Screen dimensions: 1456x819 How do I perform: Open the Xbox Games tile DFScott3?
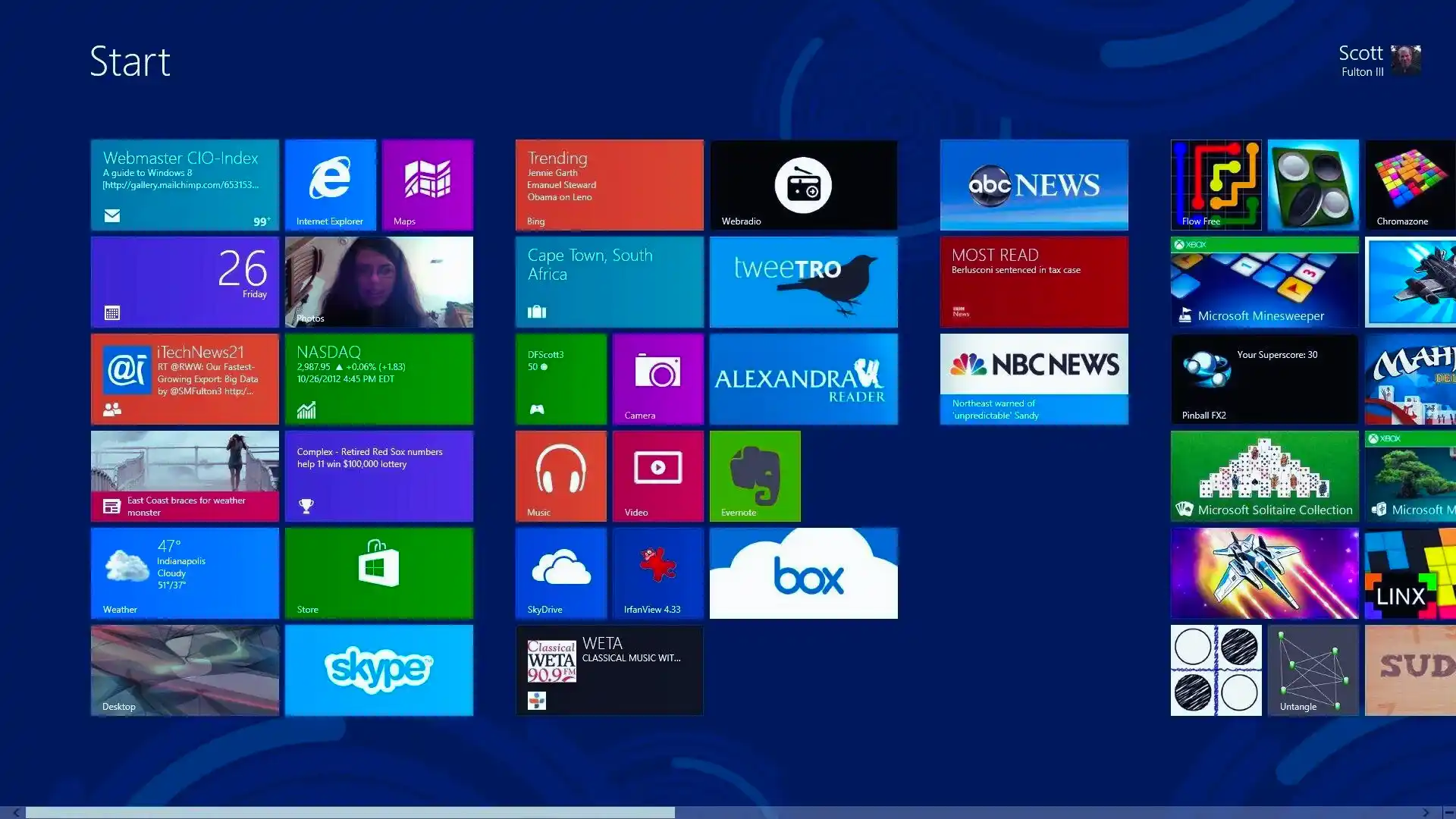click(561, 379)
